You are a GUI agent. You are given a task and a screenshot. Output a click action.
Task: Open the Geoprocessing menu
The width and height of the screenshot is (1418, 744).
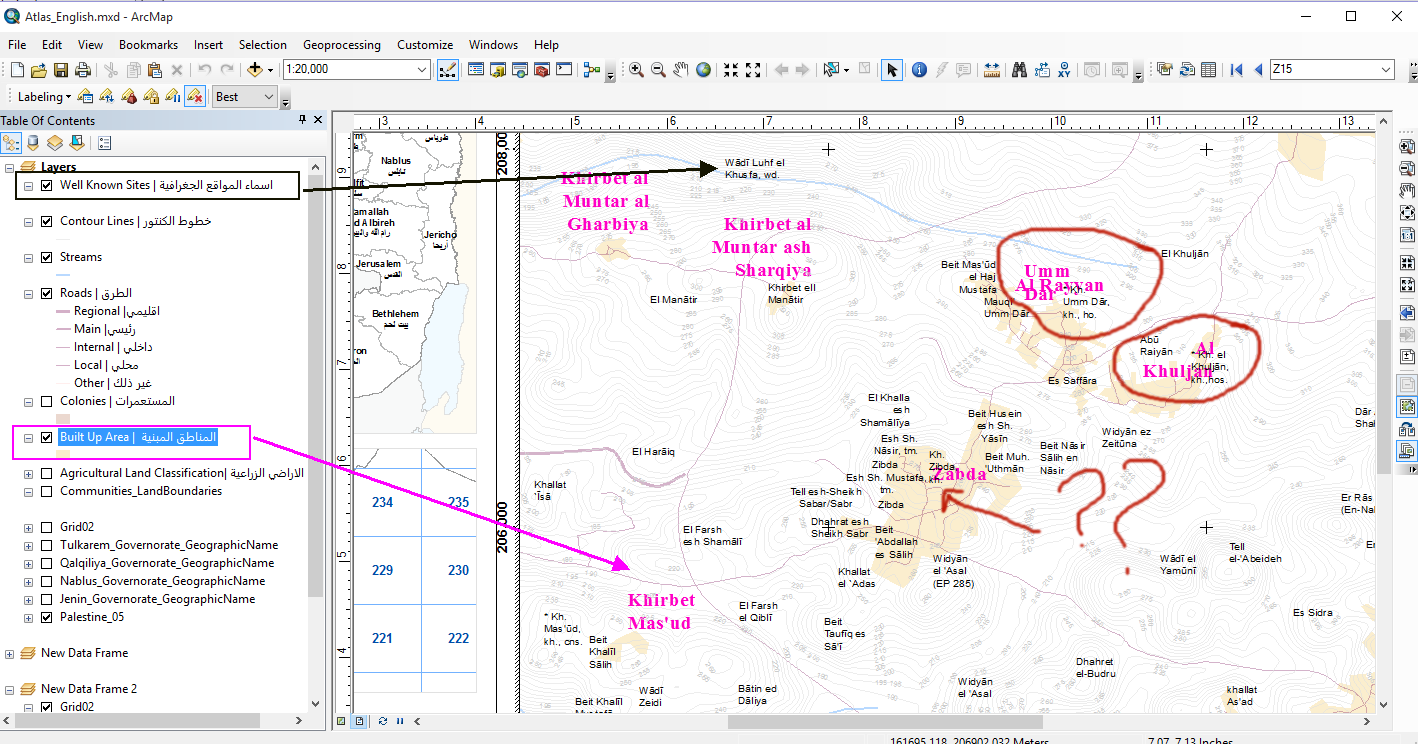coord(341,45)
